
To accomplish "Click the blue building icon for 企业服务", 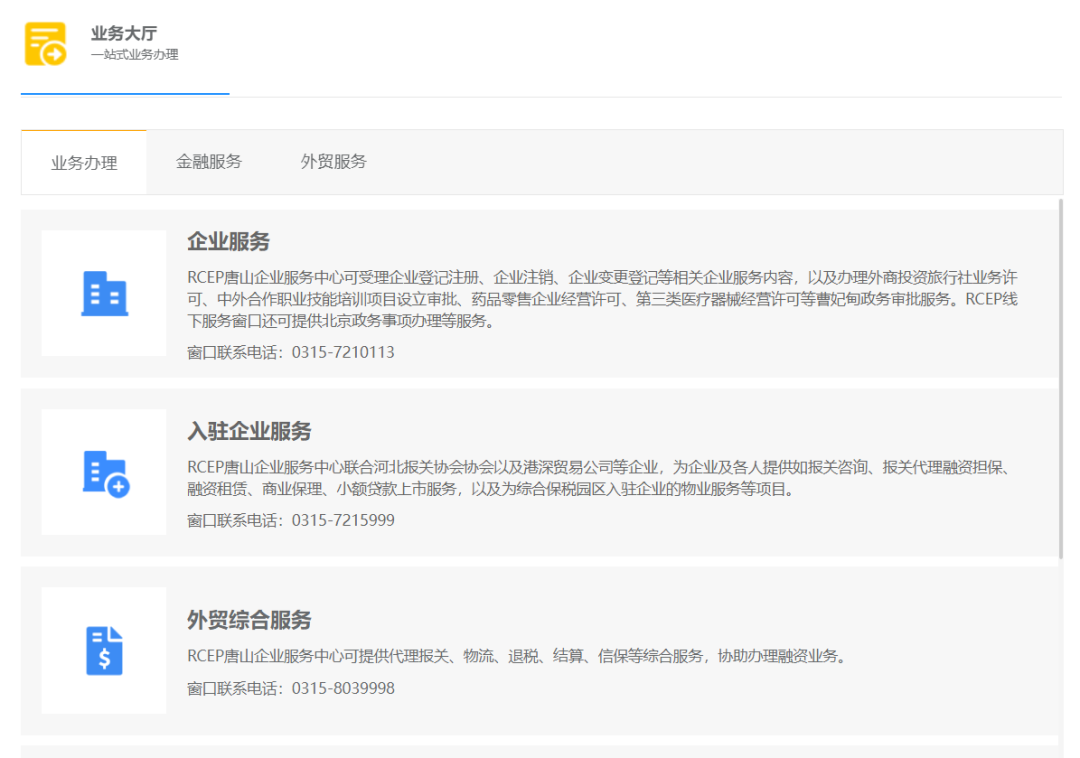I will [x=105, y=294].
